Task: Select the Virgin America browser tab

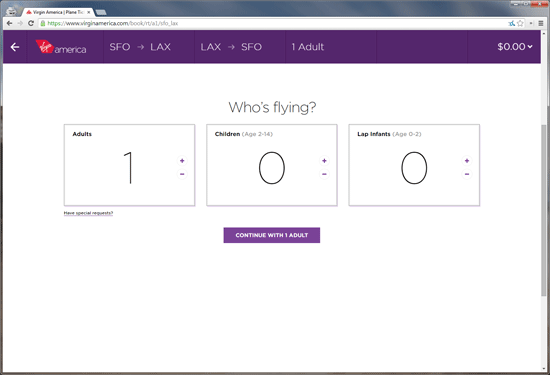Action: click(58, 12)
